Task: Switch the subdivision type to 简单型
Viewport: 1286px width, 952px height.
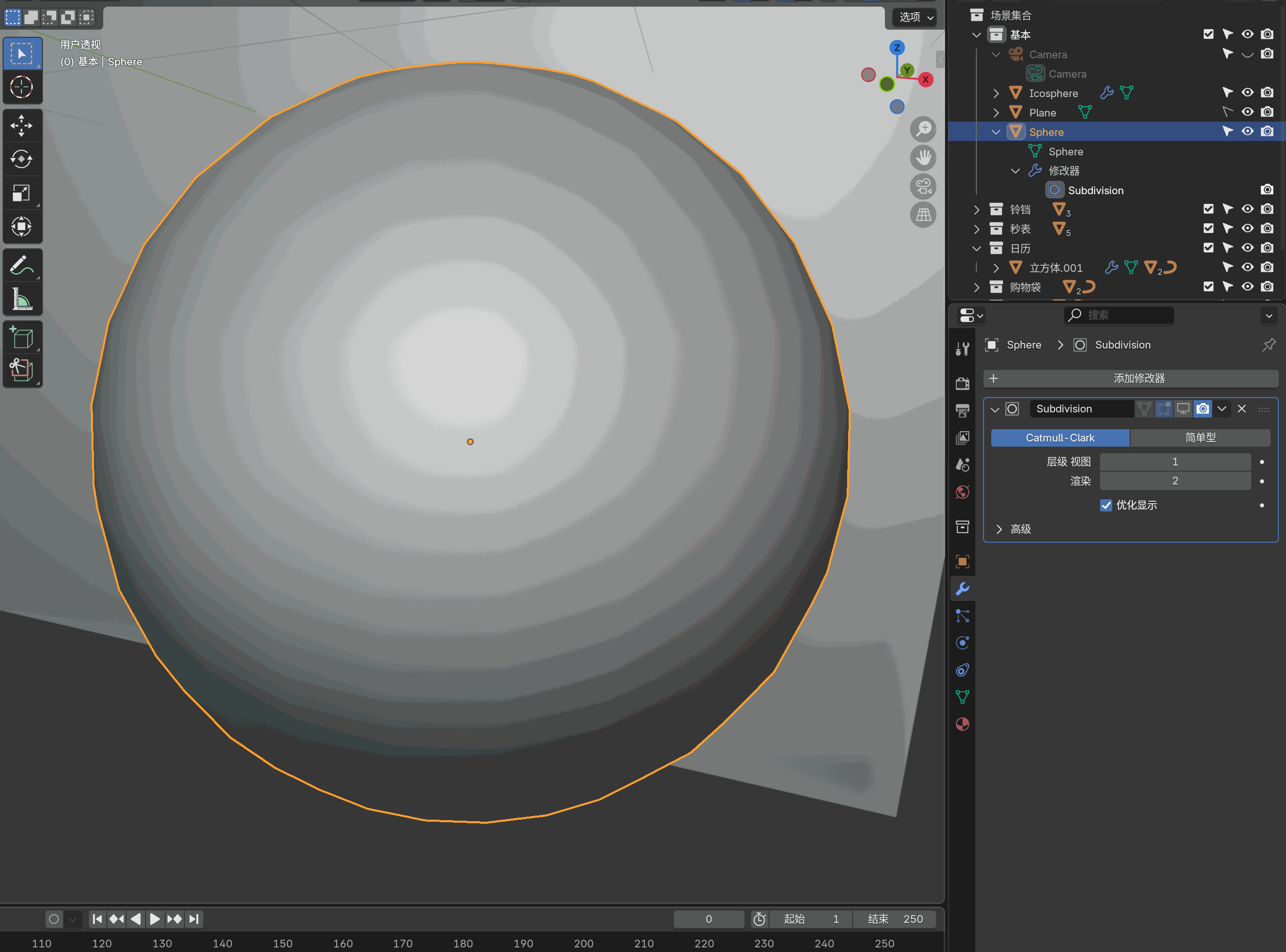Action: 1200,438
